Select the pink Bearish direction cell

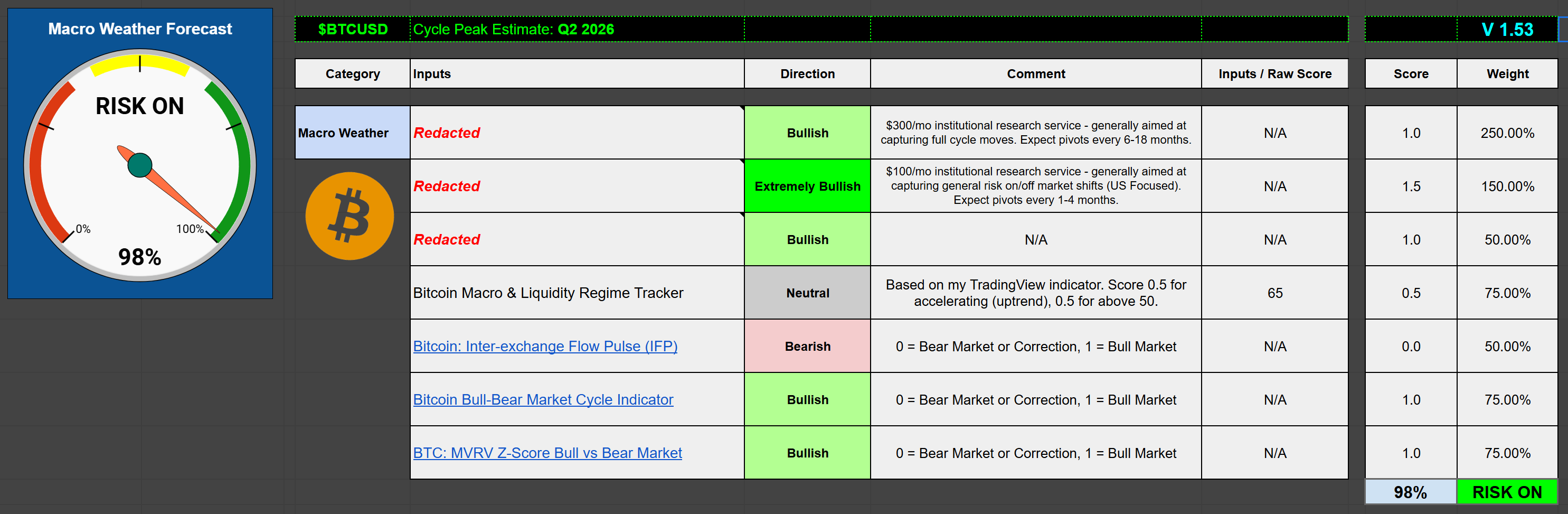807,346
